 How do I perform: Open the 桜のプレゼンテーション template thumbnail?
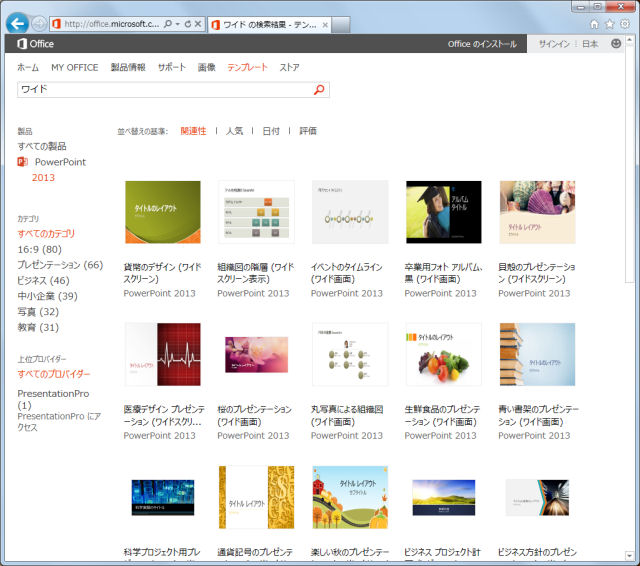(256, 354)
